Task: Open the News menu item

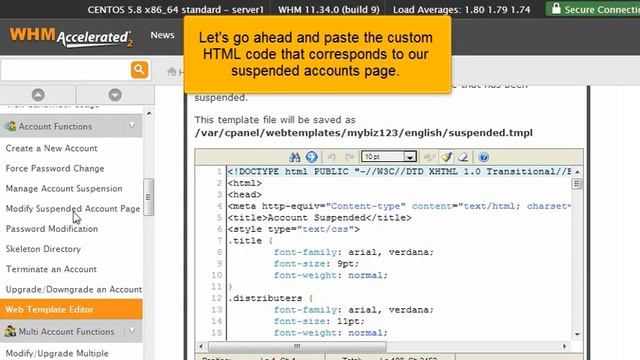Action: [162, 35]
